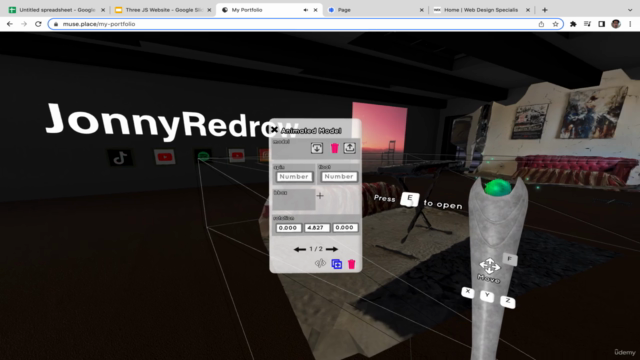Open Chrome three-dot menu

point(630,24)
